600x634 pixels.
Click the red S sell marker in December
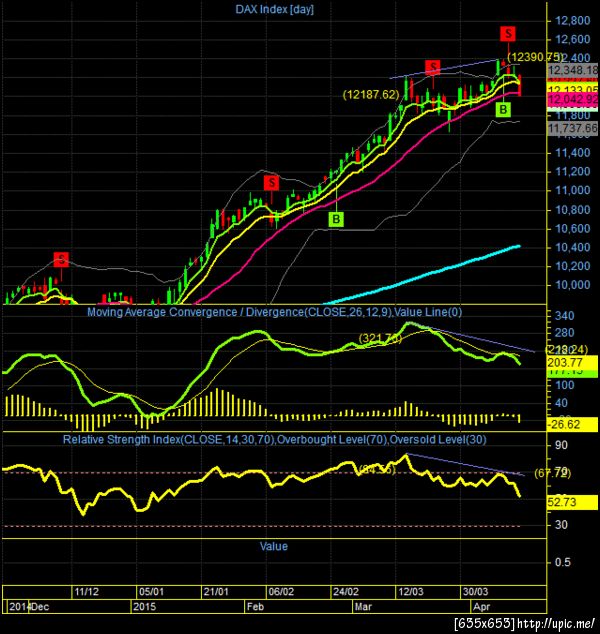click(61, 260)
